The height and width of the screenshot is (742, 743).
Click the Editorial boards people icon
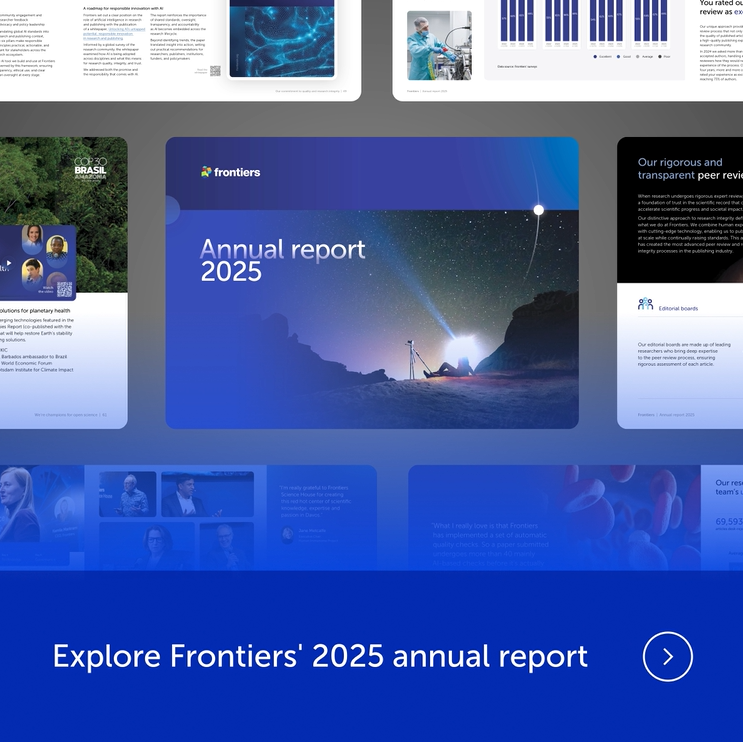pos(645,304)
